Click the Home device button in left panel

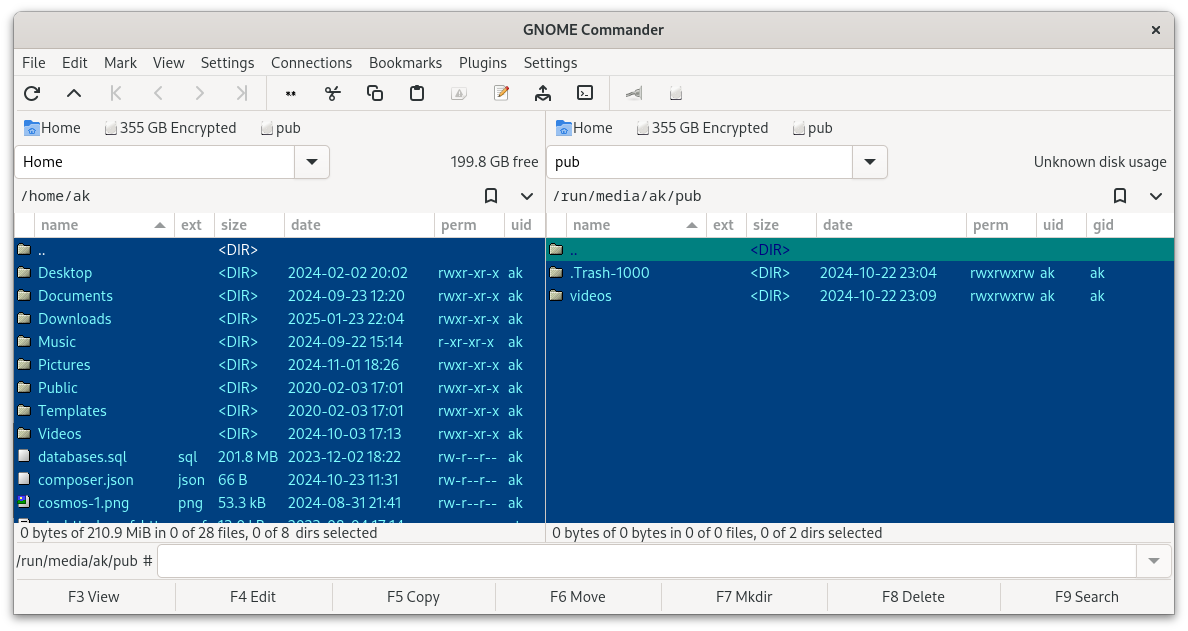click(x=52, y=128)
